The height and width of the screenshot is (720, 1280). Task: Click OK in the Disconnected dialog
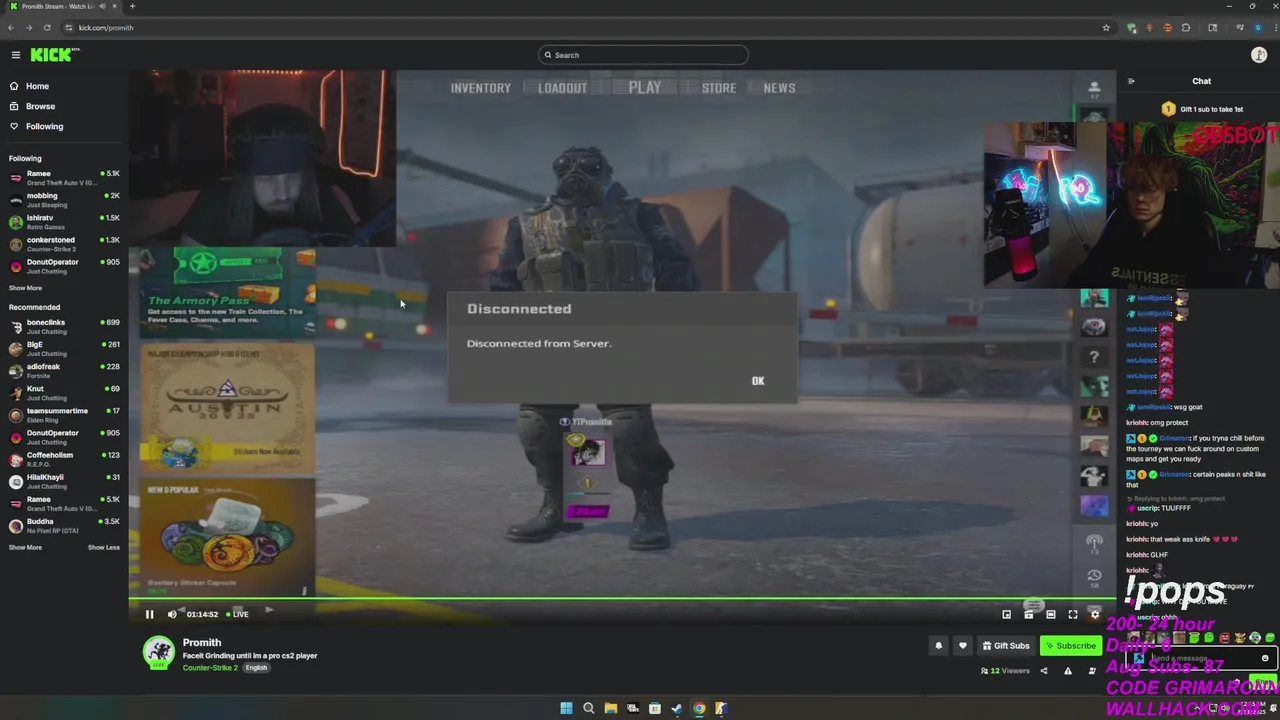pos(758,381)
